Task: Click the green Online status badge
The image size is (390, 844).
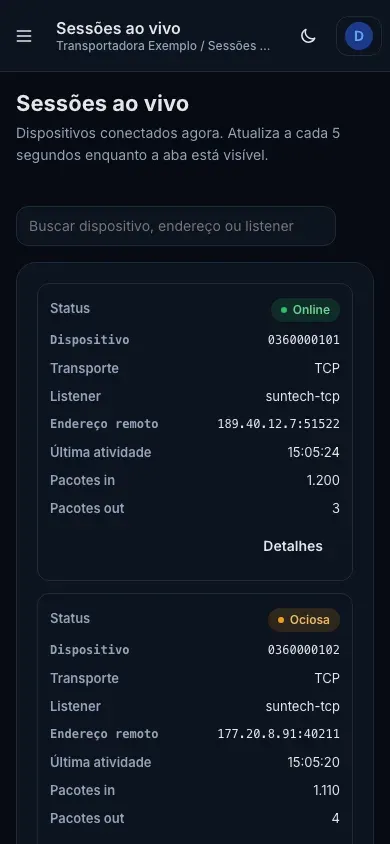Action: tap(306, 310)
